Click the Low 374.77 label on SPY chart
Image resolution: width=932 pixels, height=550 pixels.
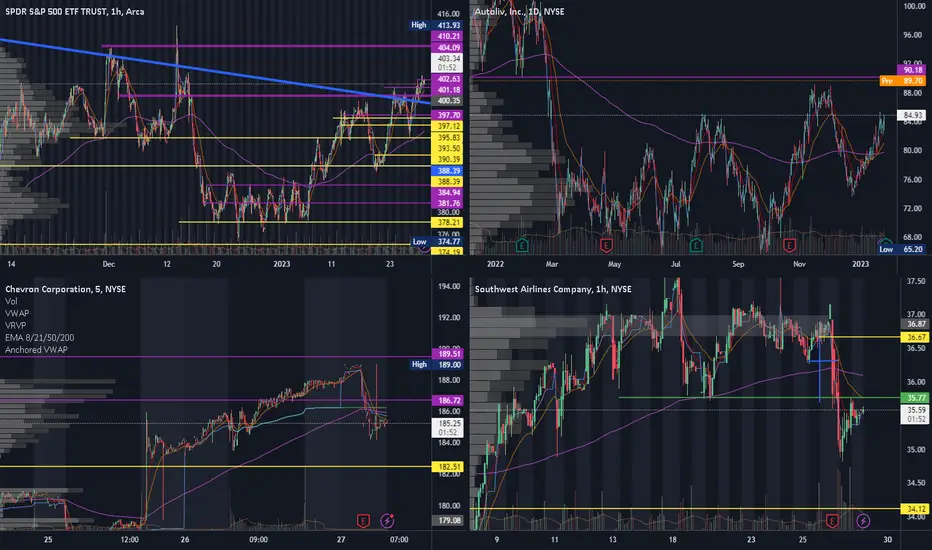437,241
